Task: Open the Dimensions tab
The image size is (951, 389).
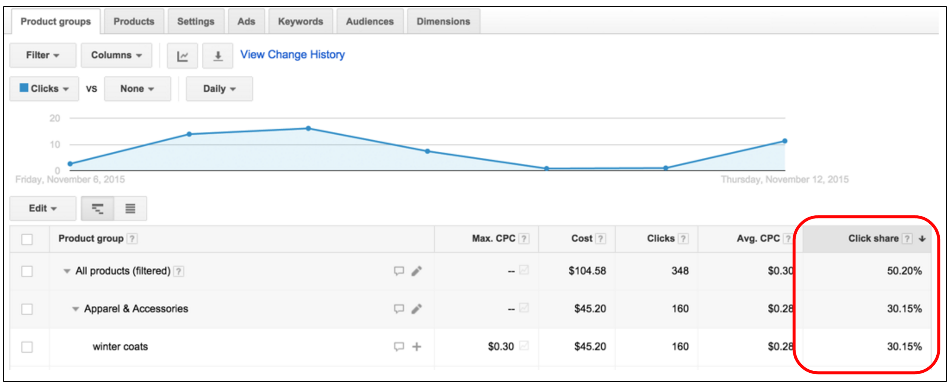Action: click(443, 21)
